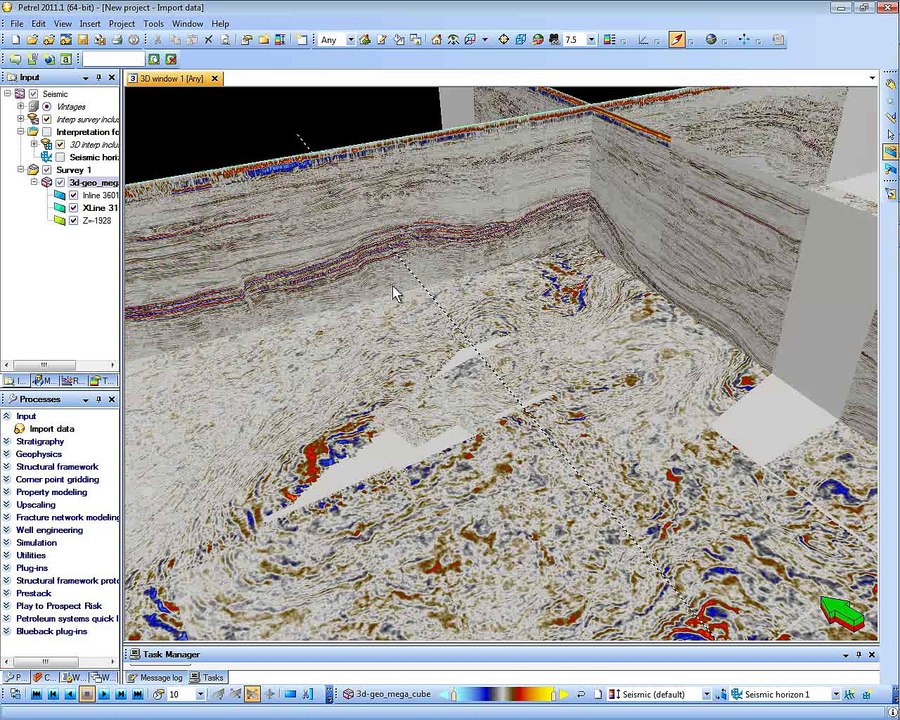Screen dimensions: 900x720
Task: Open the Seismic (default) template dropdown
Action: [x=707, y=694]
